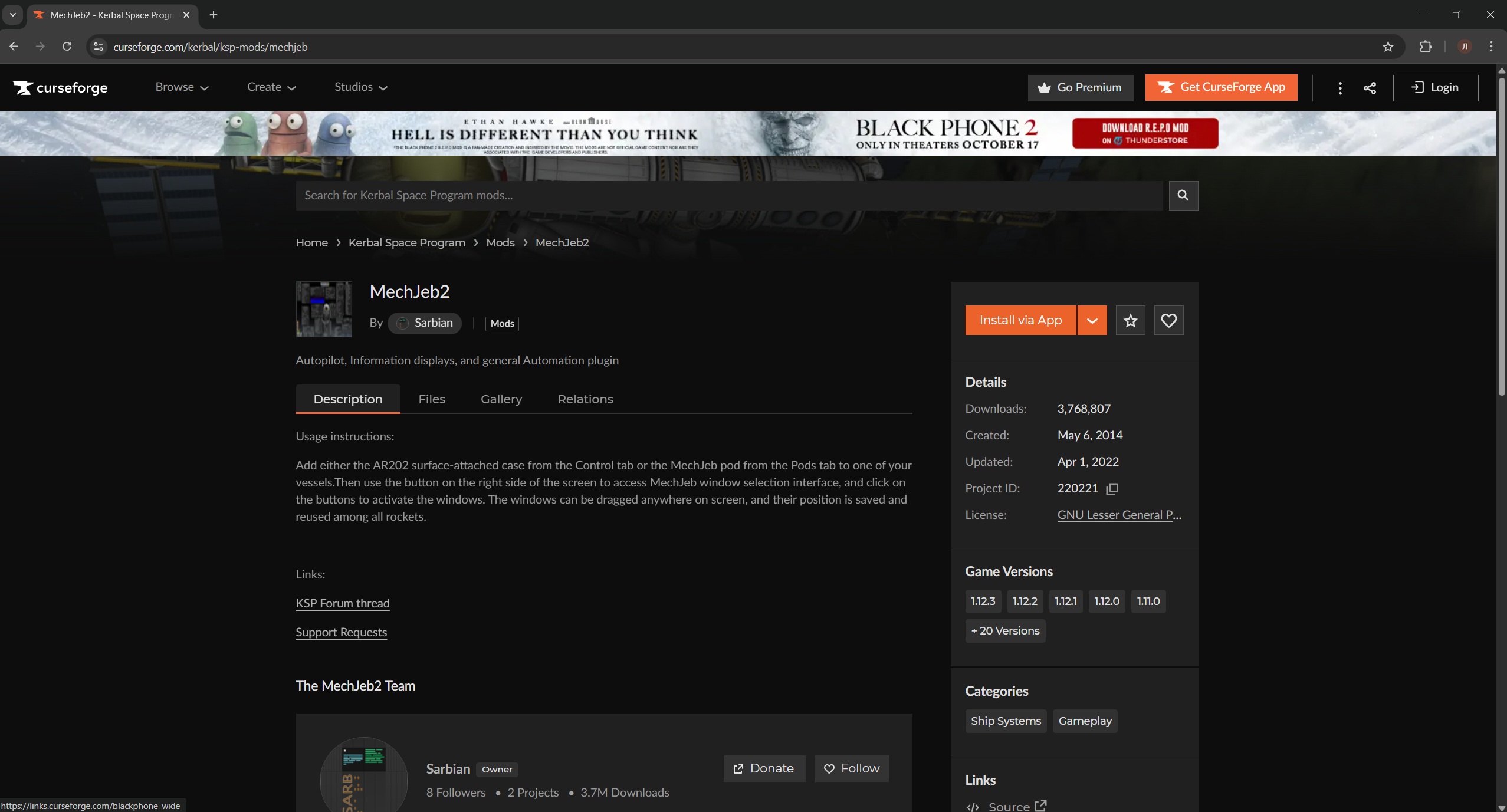Reload the current page
This screenshot has height=812, width=1507.
(x=67, y=47)
